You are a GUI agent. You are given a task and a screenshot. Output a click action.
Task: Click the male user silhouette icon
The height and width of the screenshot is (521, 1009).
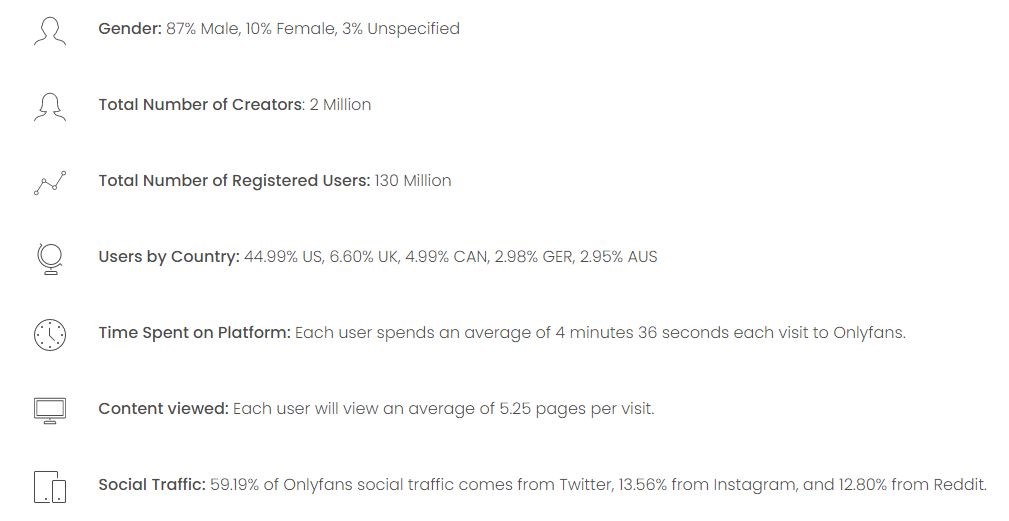50,31
